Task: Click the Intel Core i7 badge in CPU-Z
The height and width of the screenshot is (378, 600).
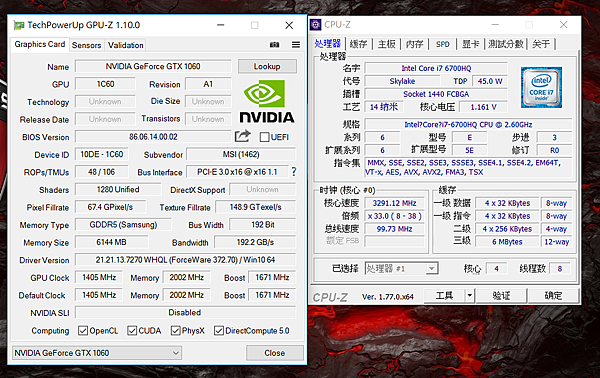Action: click(541, 87)
